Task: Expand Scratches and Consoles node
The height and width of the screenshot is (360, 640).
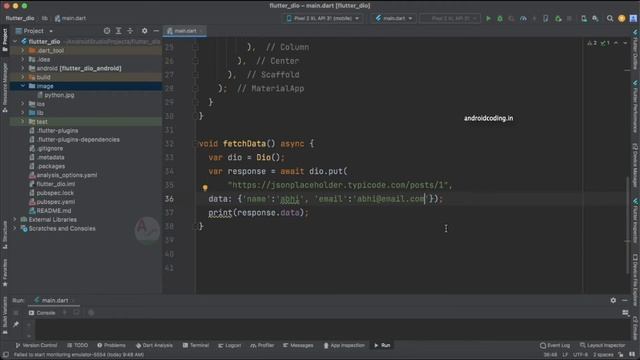Action: click(16, 229)
